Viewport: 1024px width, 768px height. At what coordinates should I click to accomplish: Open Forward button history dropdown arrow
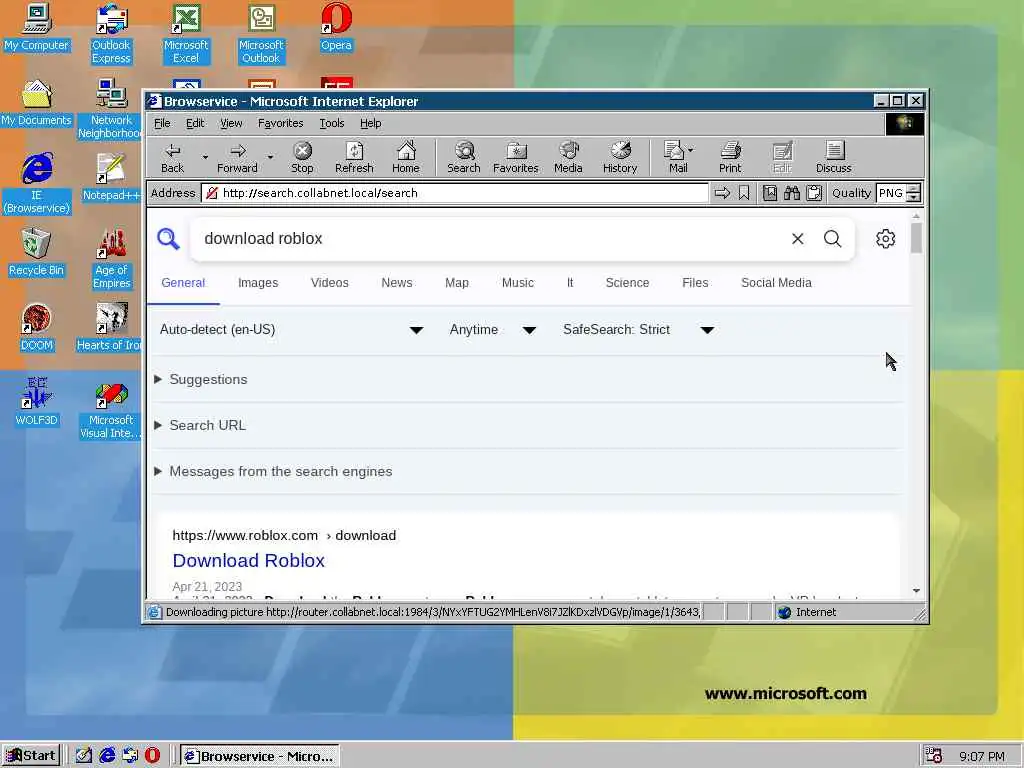pos(270,157)
